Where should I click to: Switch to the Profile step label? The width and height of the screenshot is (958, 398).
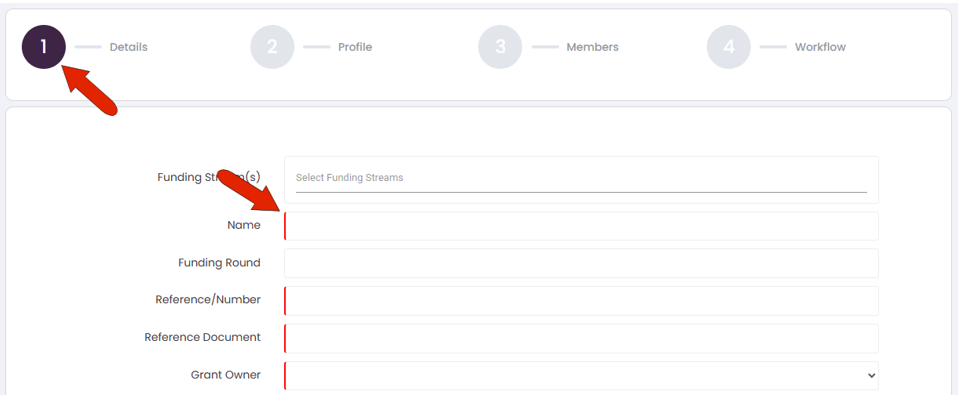point(355,47)
